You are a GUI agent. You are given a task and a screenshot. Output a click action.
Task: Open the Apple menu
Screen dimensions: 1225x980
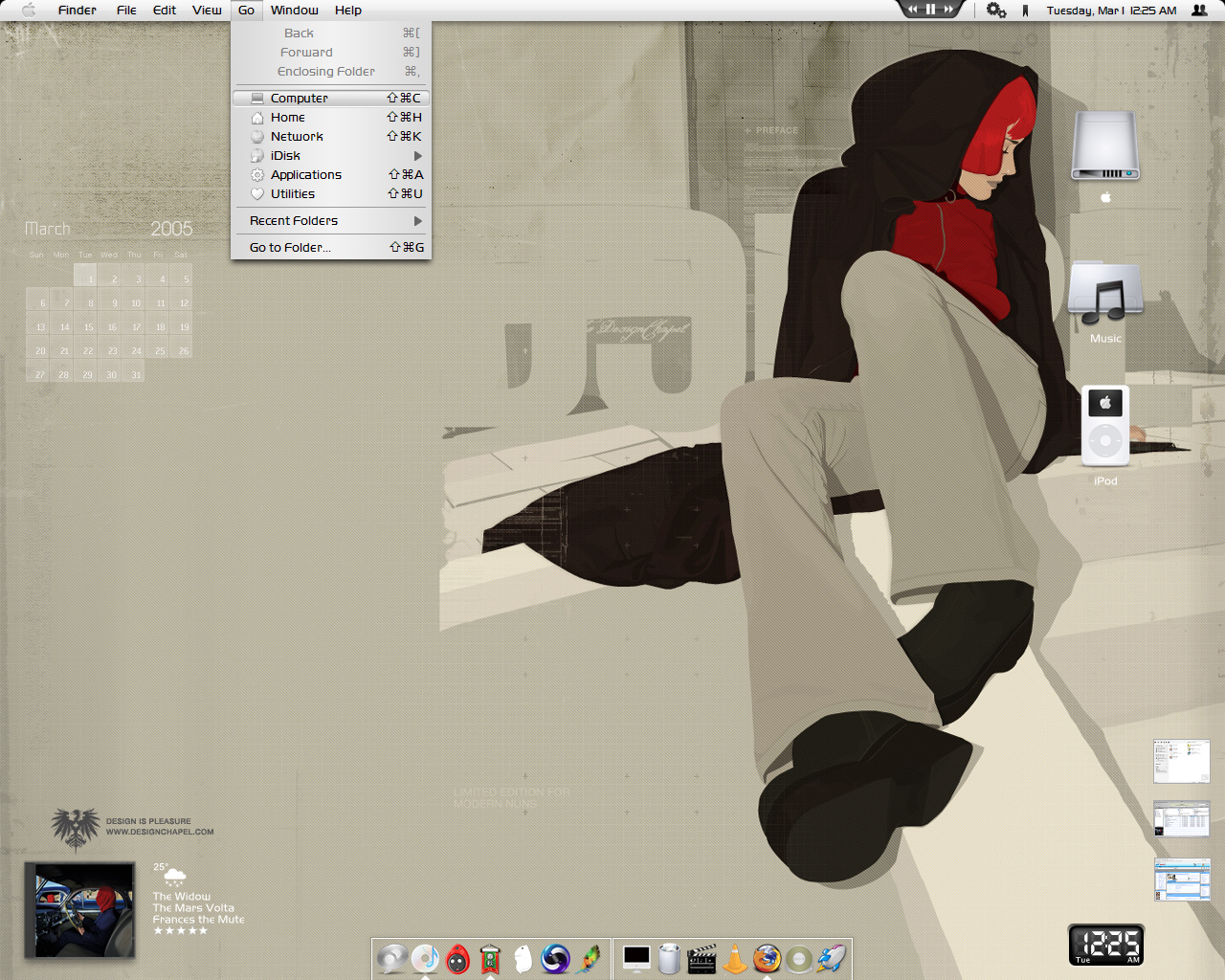[29, 10]
